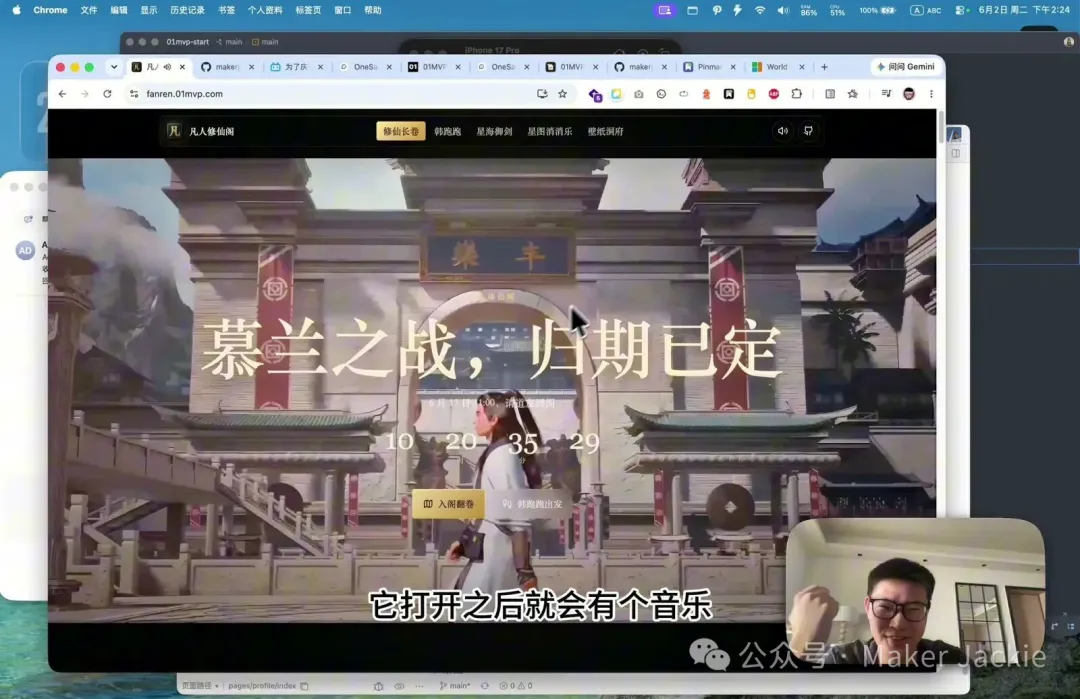Click the browser forward arrow
This screenshot has height=699, width=1080.
(x=85, y=94)
